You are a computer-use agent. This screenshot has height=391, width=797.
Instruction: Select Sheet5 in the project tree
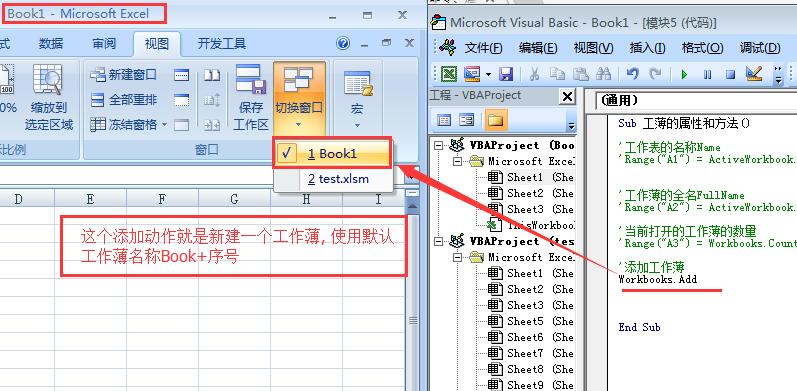530,321
